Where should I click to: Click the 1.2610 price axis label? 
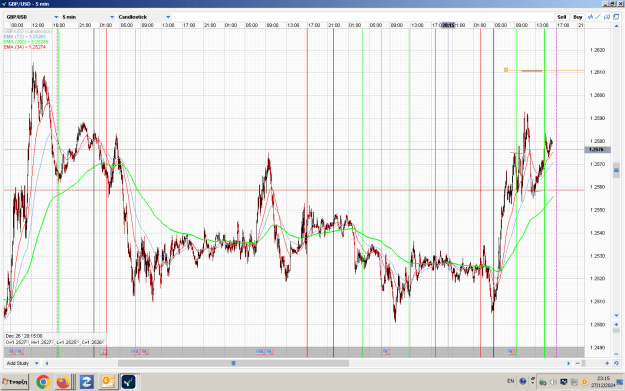[x=597, y=72]
